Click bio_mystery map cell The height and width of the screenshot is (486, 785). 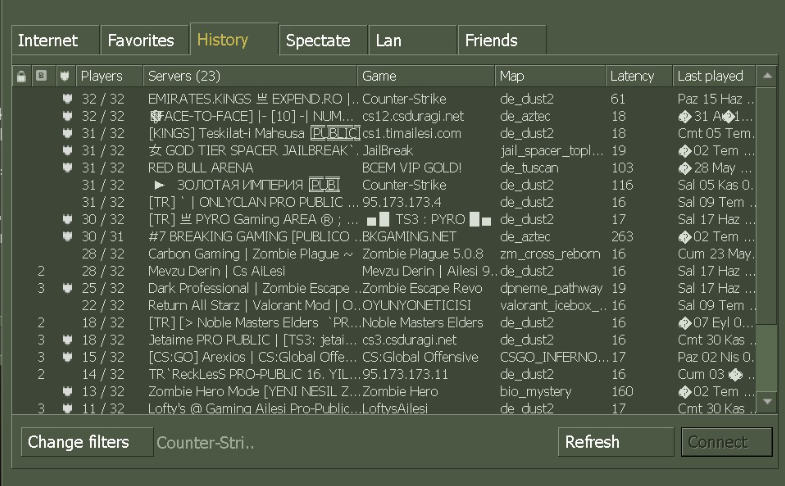click(x=535, y=391)
